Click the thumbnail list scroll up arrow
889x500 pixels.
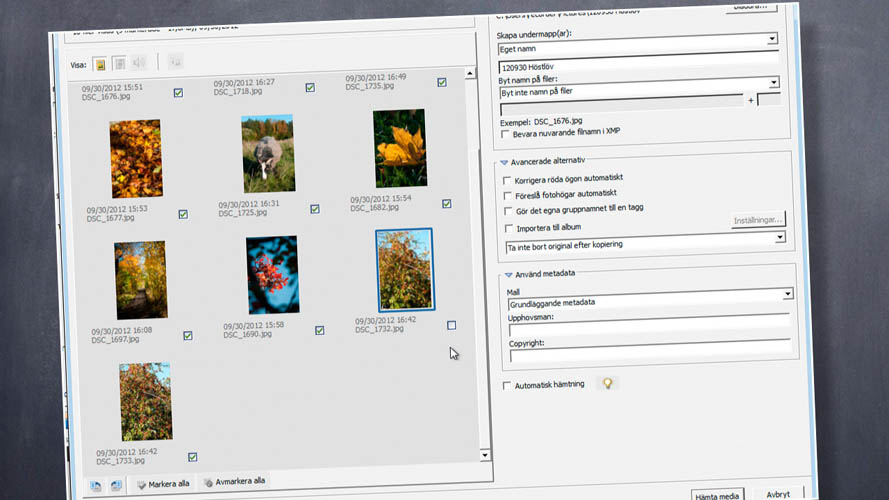(469, 74)
